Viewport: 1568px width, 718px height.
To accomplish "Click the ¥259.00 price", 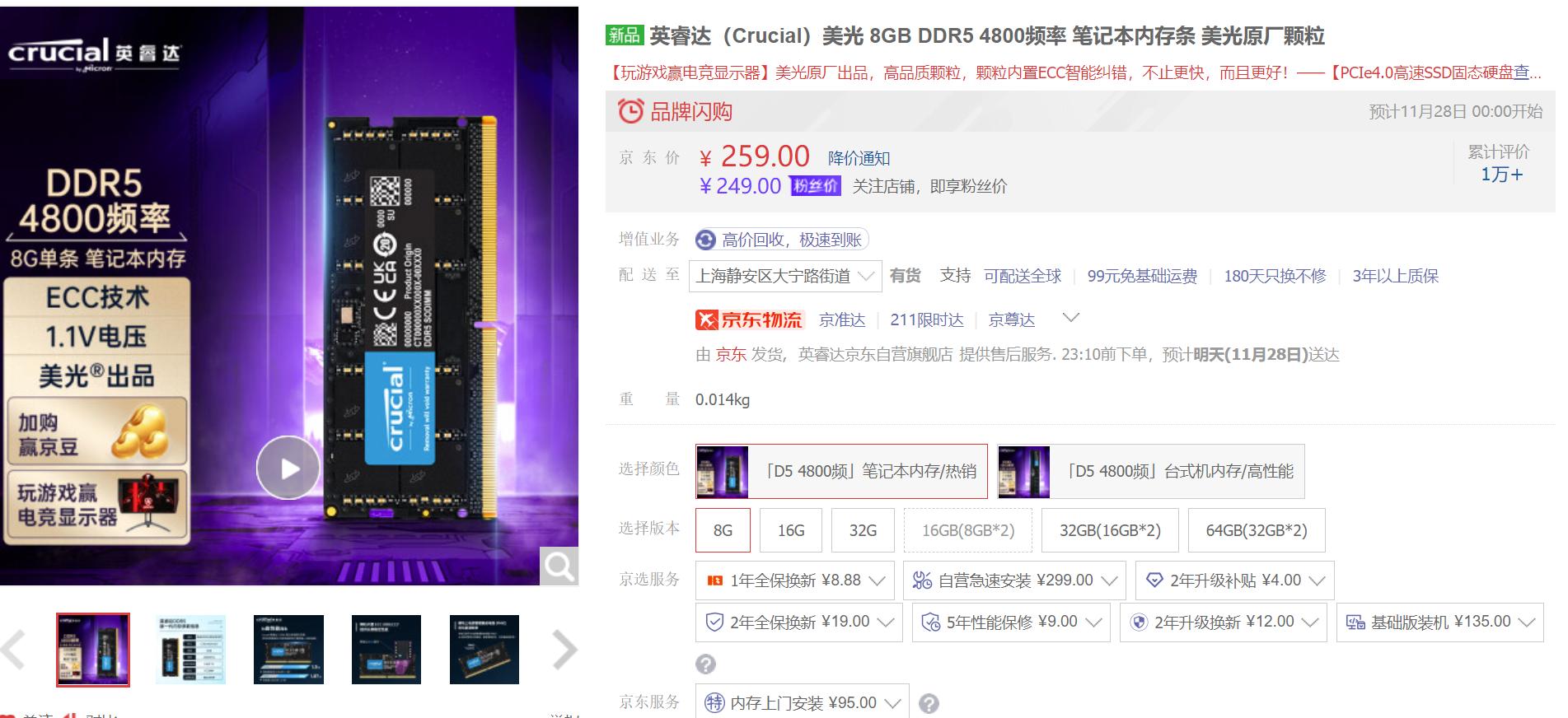I will 755,156.
